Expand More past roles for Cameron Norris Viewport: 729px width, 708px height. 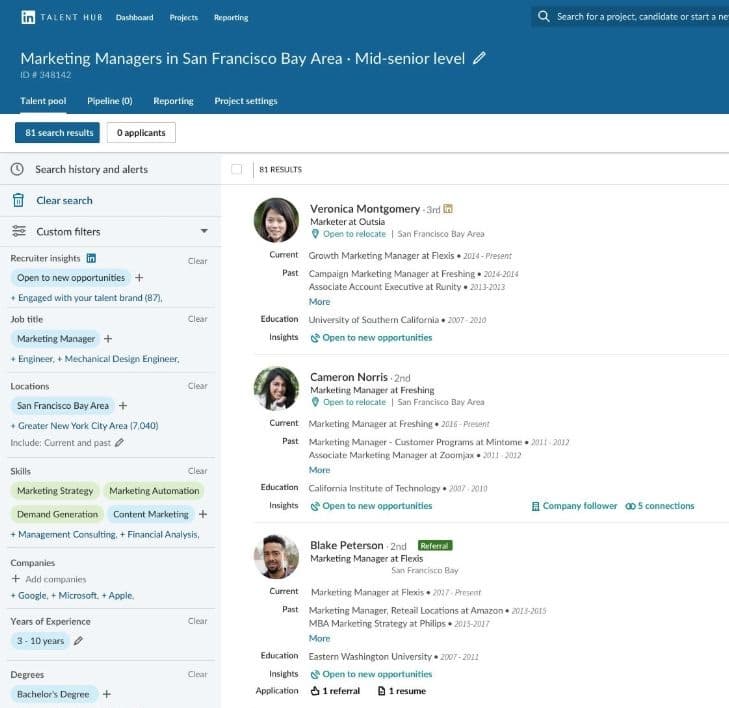click(x=319, y=470)
